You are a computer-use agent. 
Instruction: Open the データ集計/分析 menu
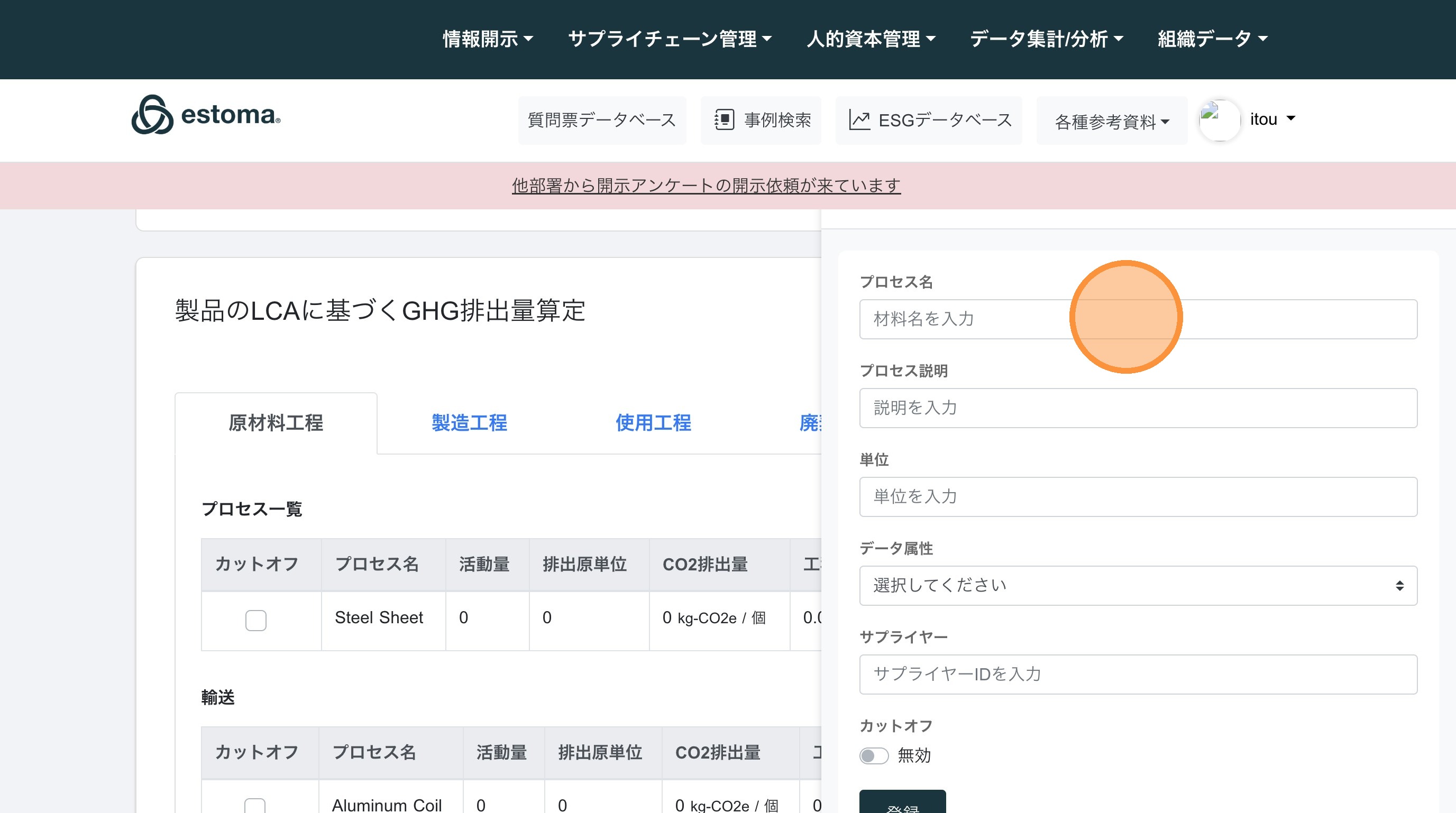point(1046,39)
